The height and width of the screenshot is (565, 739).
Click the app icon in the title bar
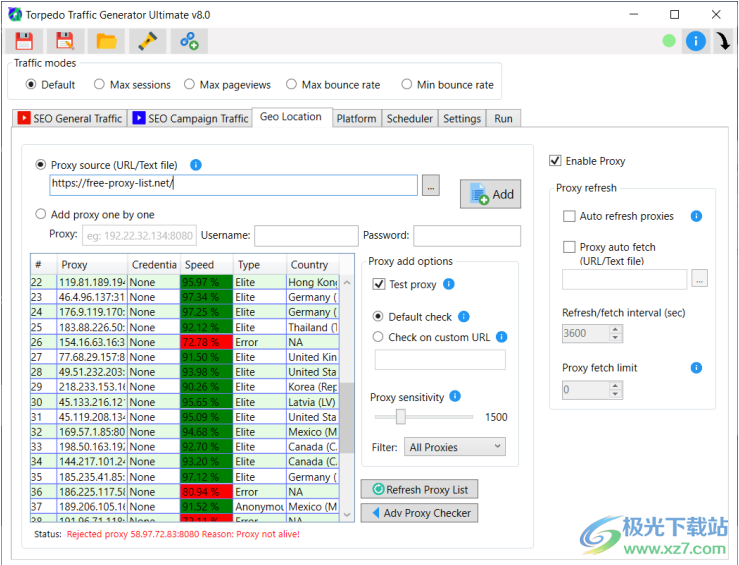[15, 15]
